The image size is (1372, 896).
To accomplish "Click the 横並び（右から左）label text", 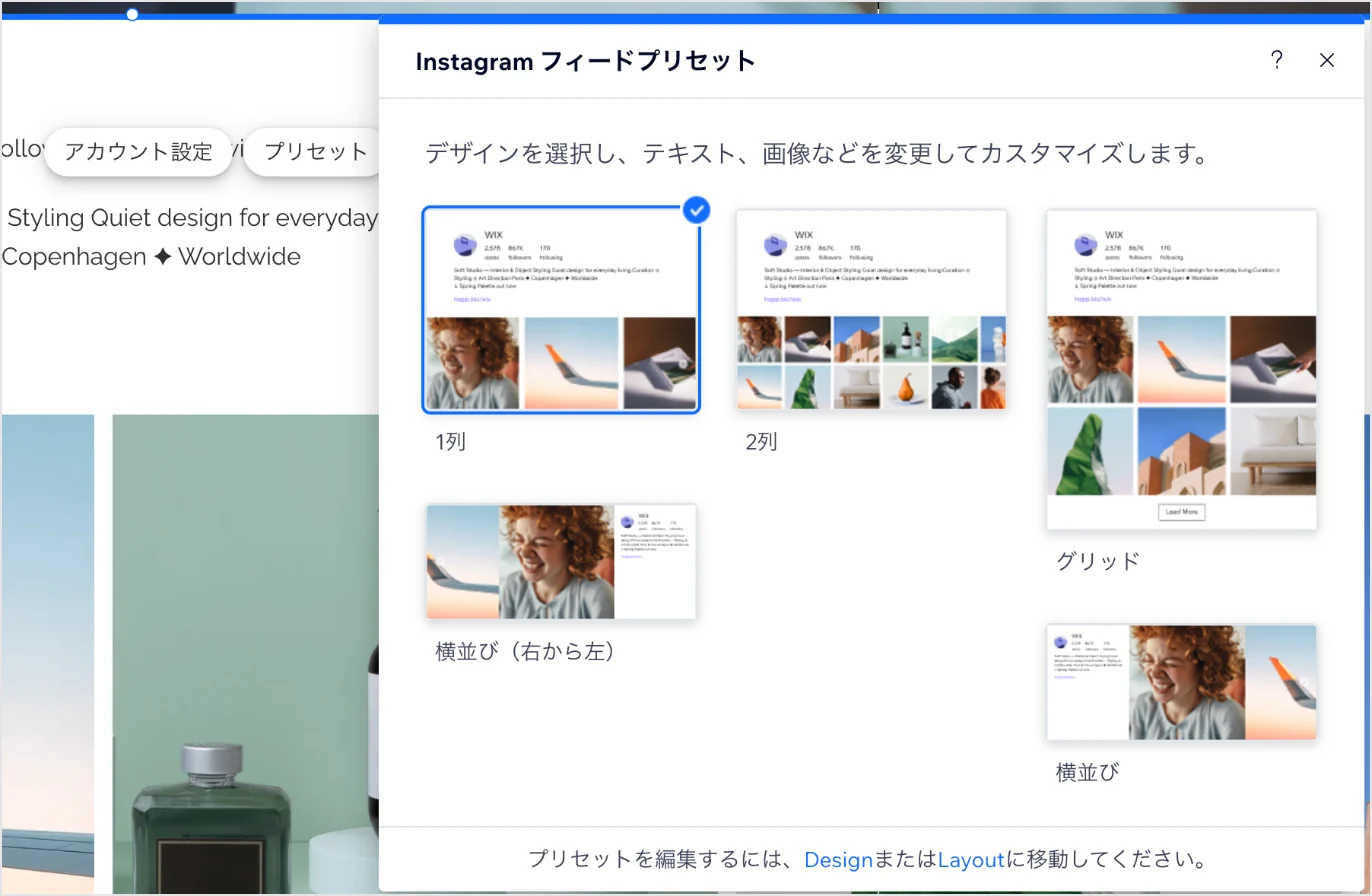I will click(x=525, y=652).
